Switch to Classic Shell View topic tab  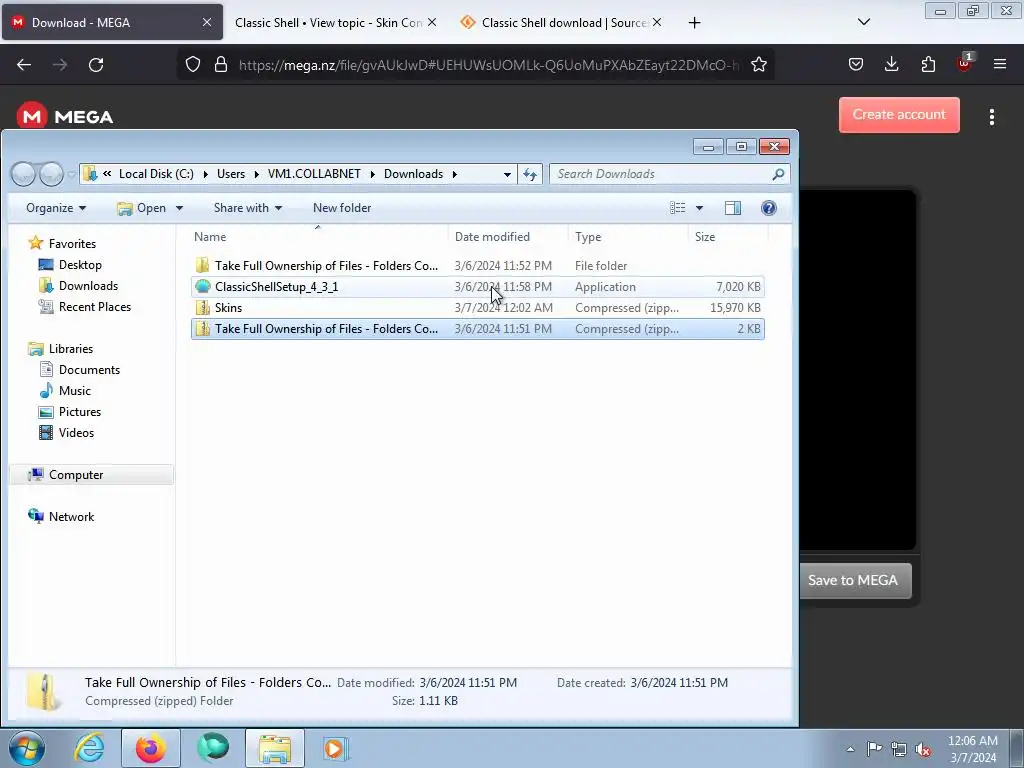click(x=328, y=22)
